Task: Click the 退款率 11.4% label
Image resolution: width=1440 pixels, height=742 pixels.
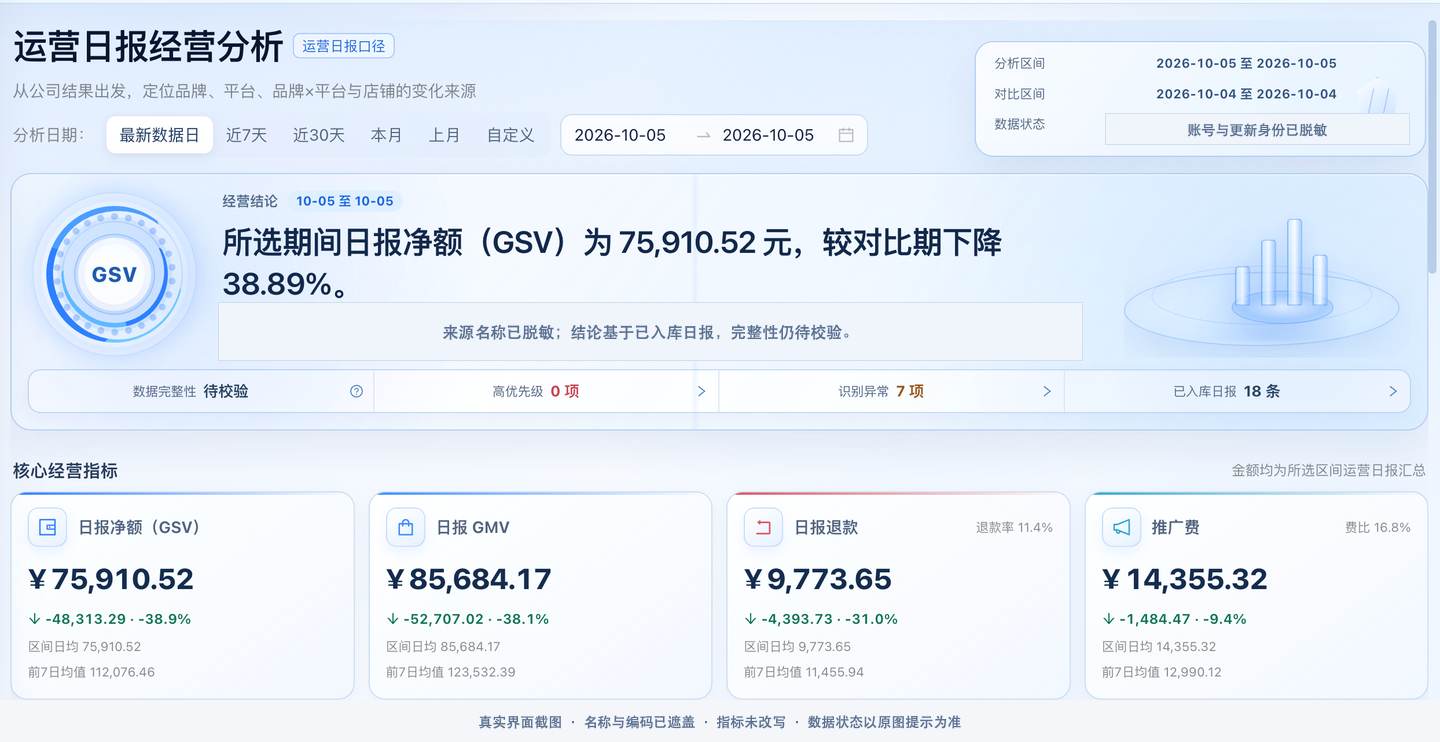Action: coord(1014,527)
